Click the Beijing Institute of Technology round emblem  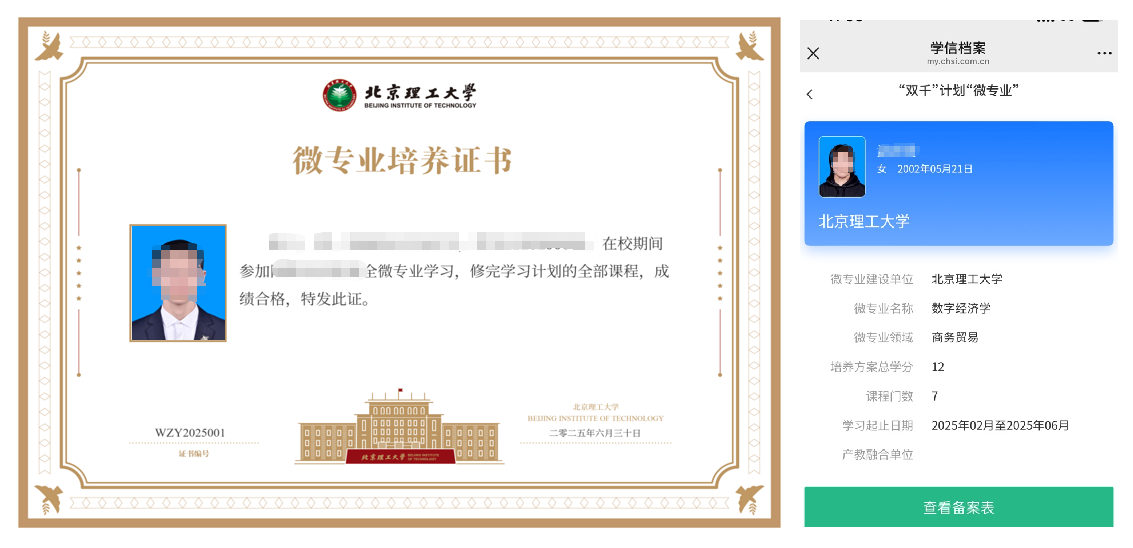coord(339,96)
